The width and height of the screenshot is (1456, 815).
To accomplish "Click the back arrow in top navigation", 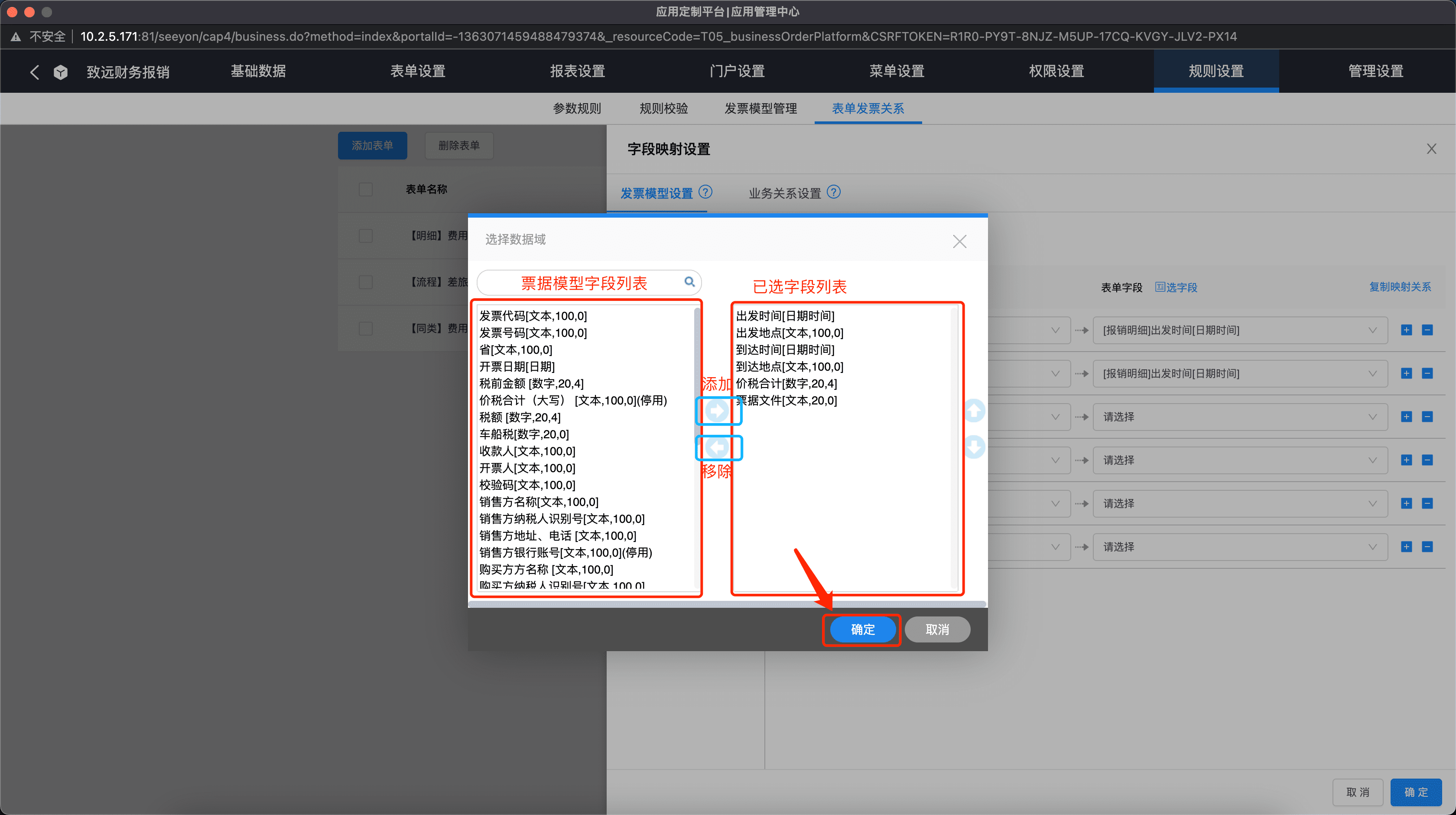I will click(35, 72).
